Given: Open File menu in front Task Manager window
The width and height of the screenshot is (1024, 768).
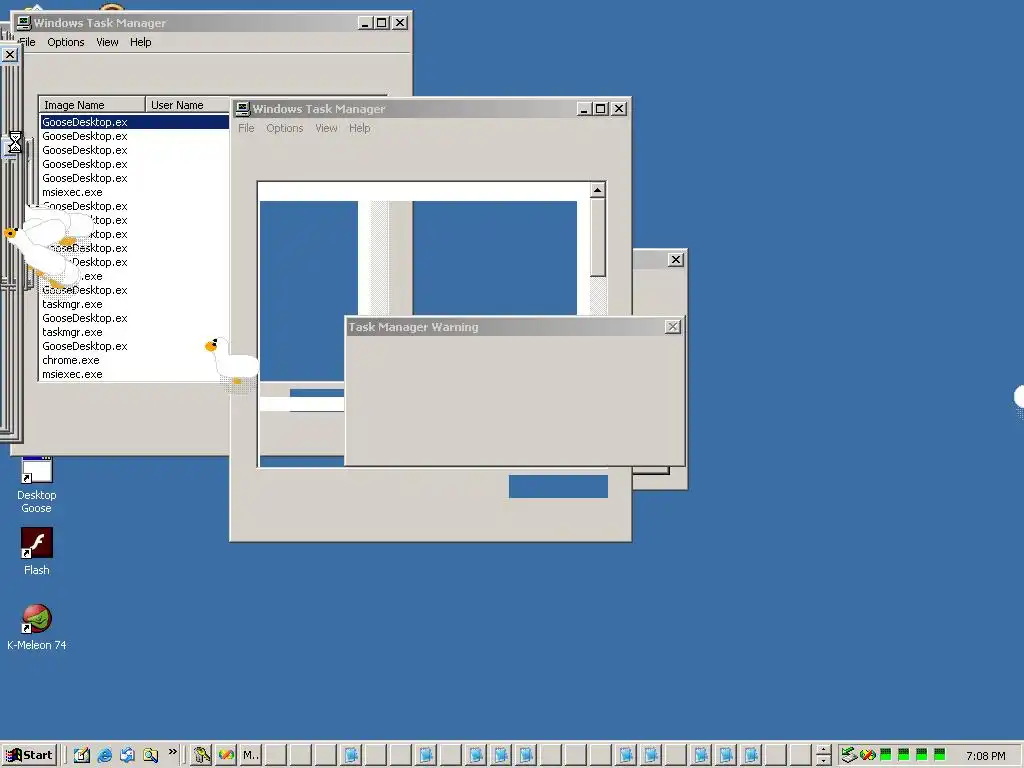Looking at the screenshot, I should coord(246,128).
